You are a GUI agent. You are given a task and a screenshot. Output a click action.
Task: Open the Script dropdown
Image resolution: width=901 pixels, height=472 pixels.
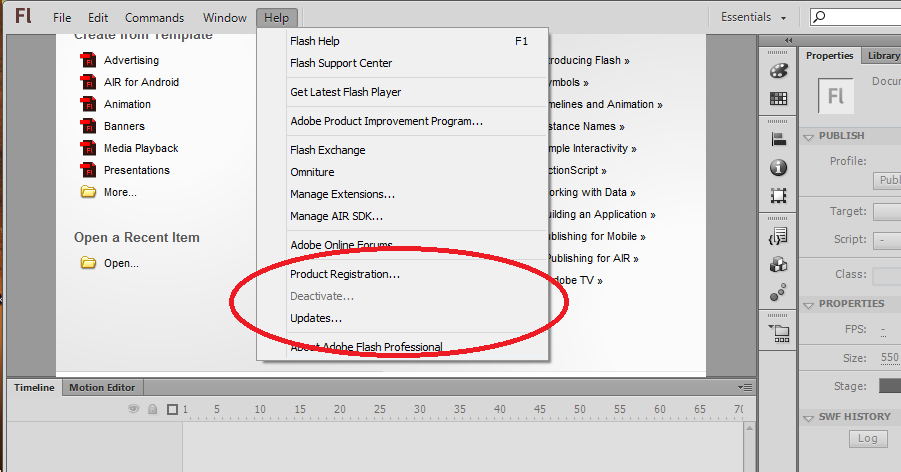(x=887, y=240)
